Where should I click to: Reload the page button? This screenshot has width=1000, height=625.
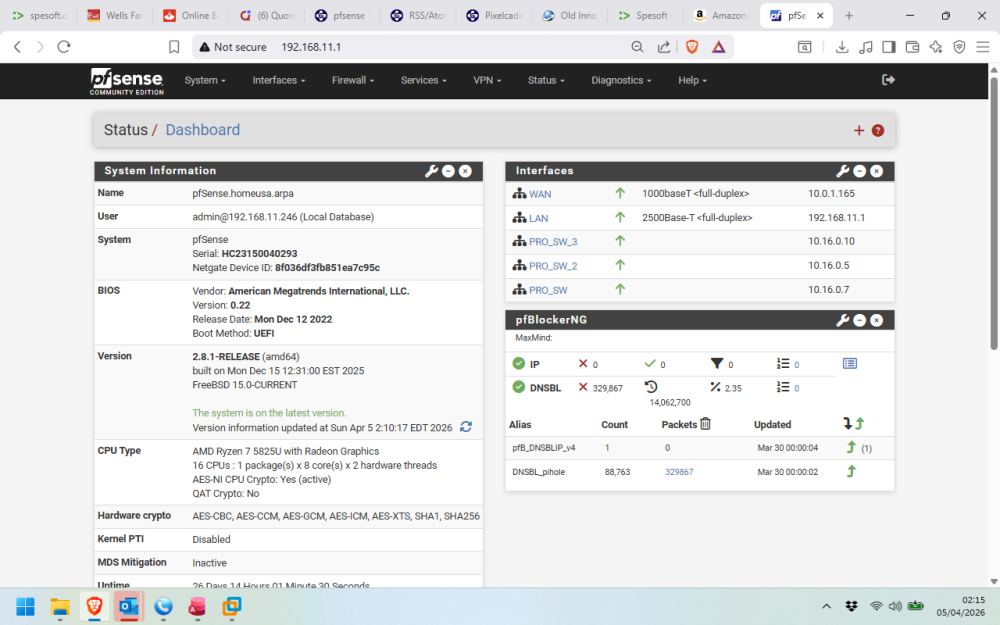(64, 47)
